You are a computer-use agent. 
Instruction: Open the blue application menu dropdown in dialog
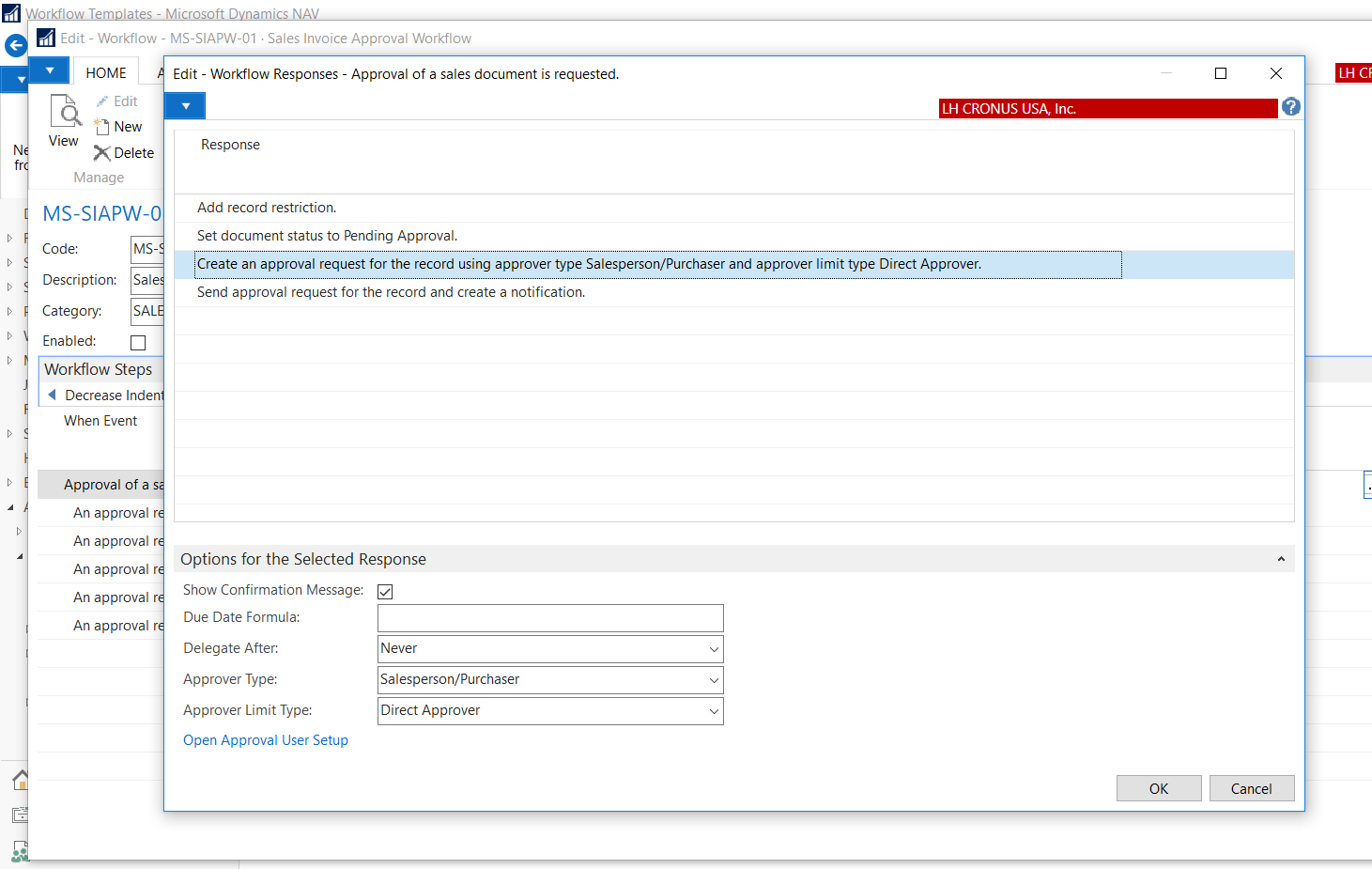(185, 106)
